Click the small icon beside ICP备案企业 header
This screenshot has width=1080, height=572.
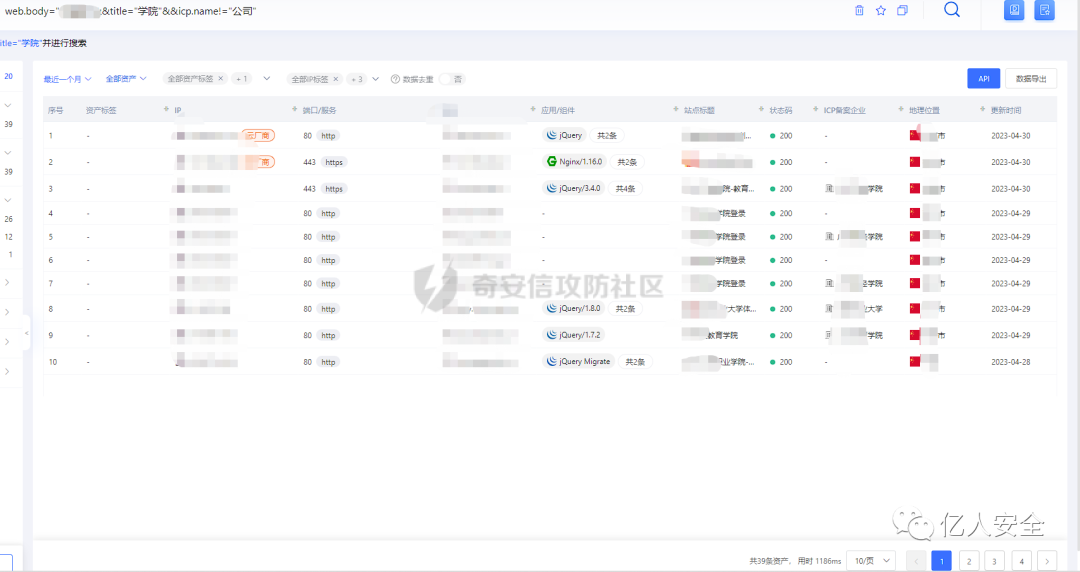pos(816,110)
